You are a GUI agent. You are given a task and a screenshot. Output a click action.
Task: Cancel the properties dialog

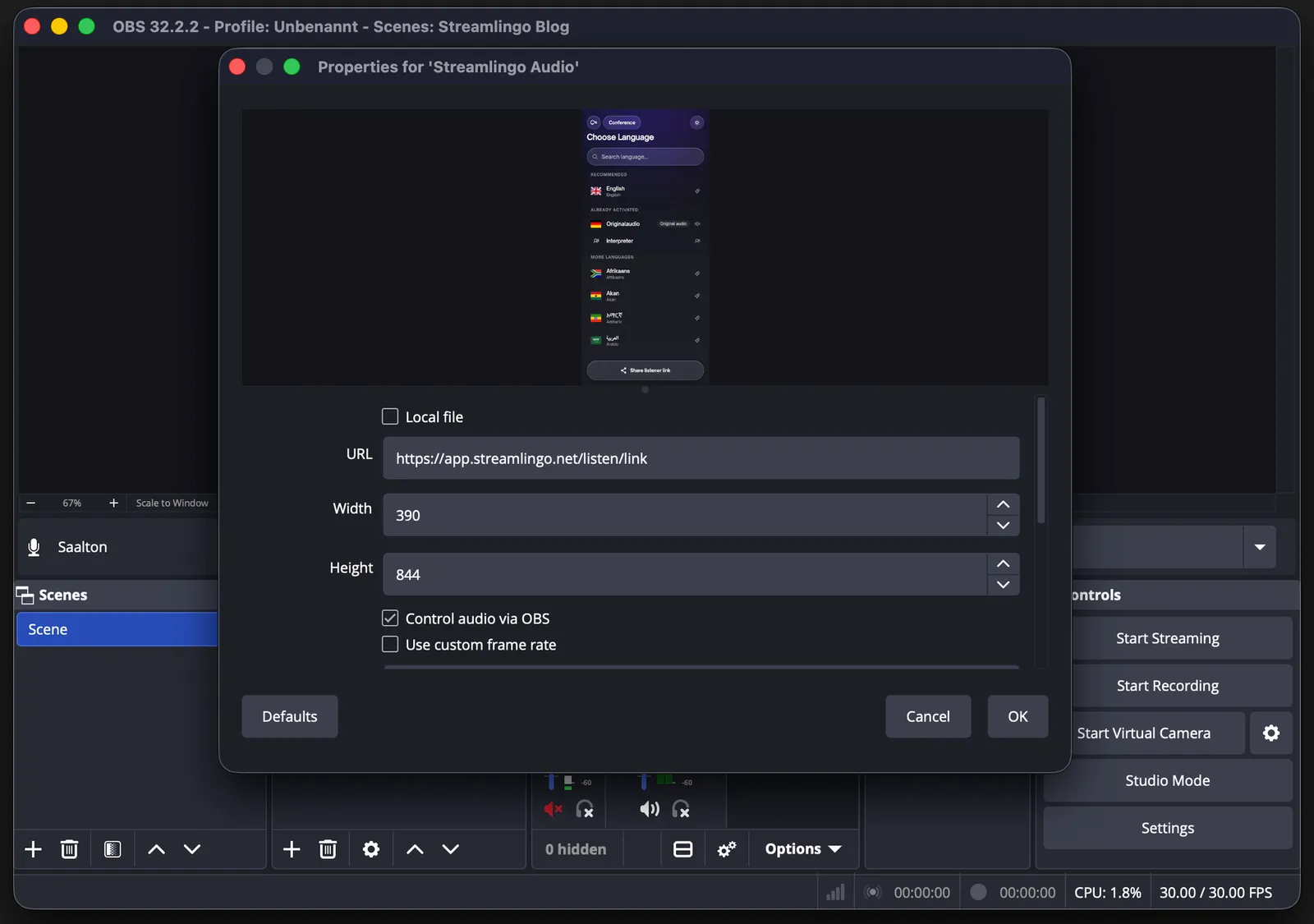[x=928, y=716]
